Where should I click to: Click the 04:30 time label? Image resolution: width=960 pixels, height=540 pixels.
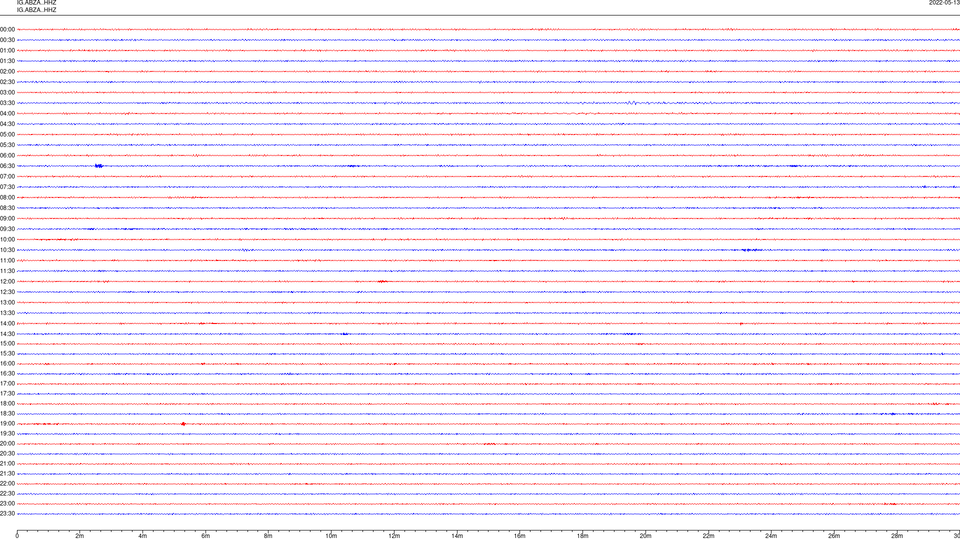point(7,124)
